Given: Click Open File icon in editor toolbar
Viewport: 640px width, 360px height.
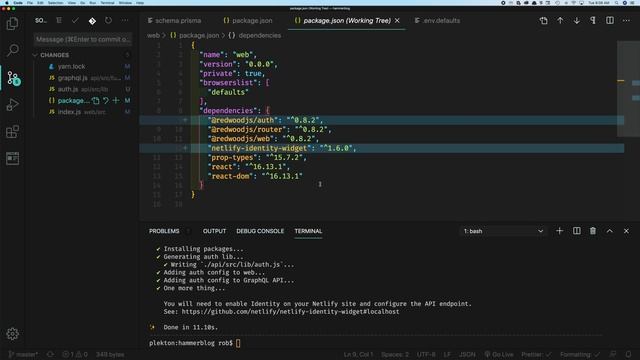Looking at the screenshot, I should (x=543, y=20).
